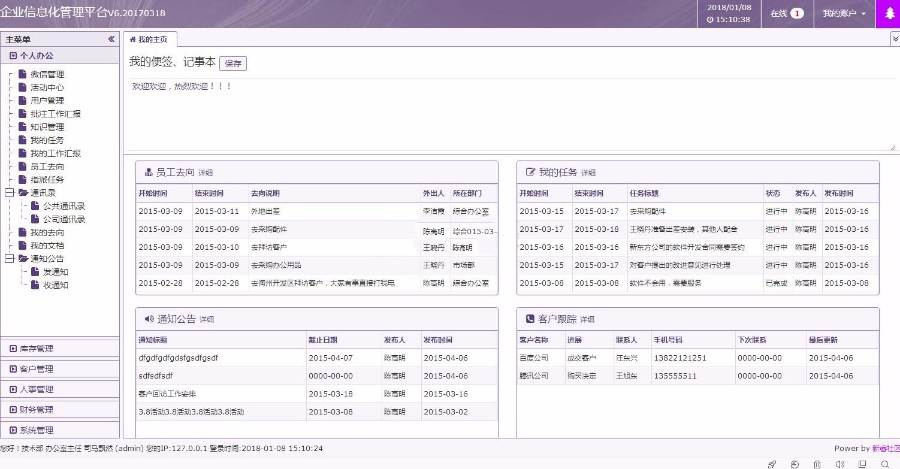This screenshot has height=469, width=900.
Task: Open the 详细 link next to 我的任务
Action: tap(588, 174)
